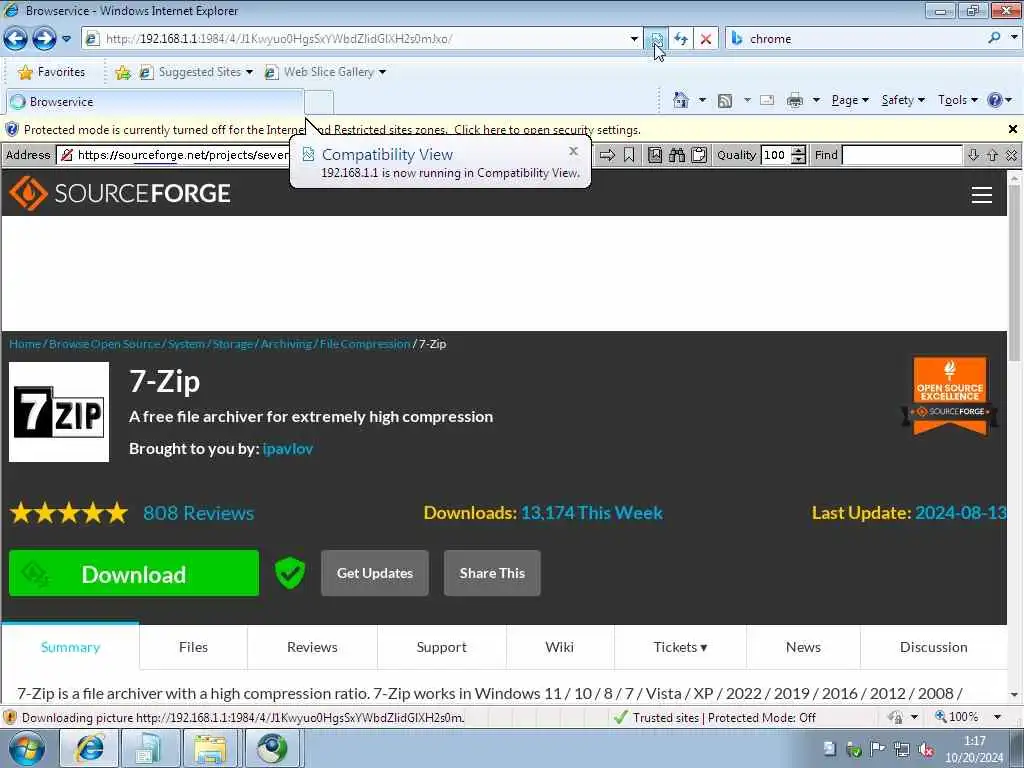Click the SourceForge logo

pyautogui.click(x=120, y=193)
